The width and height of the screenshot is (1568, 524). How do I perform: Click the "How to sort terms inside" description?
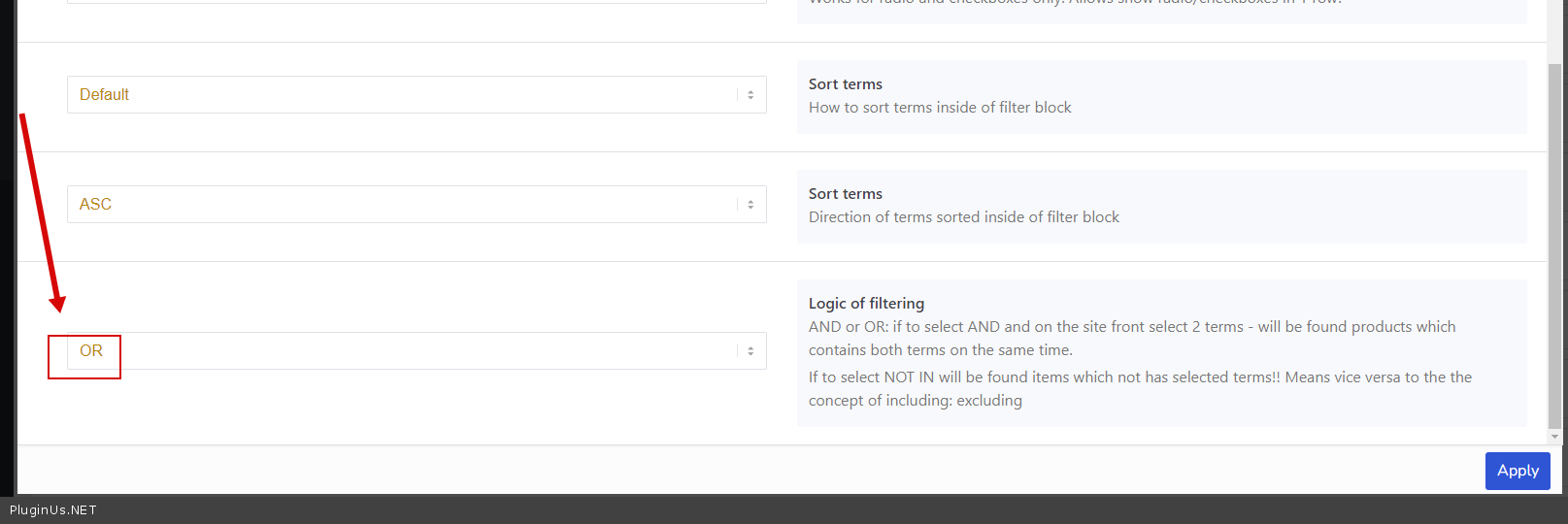point(940,108)
